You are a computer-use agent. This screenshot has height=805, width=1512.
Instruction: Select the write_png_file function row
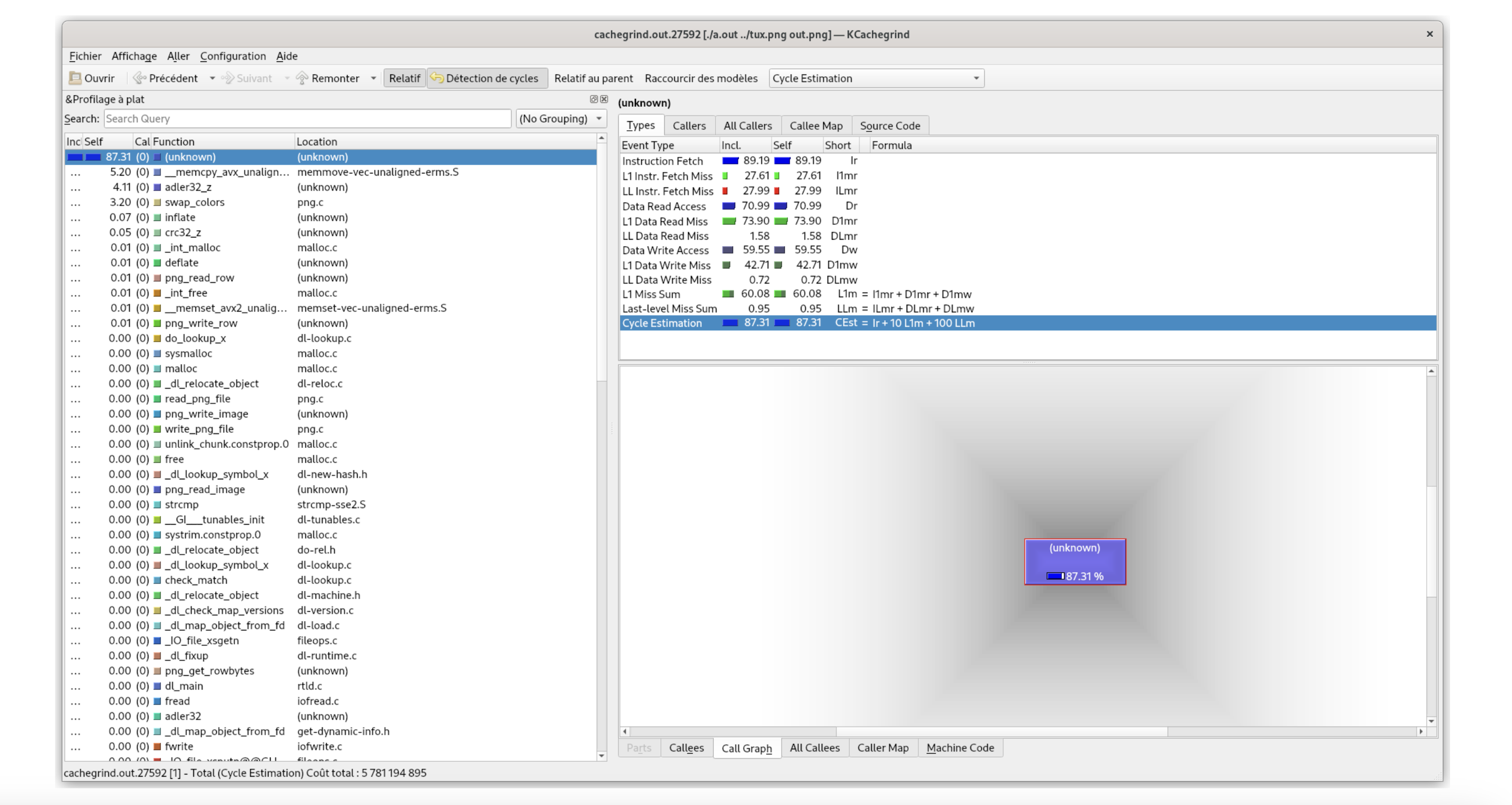[330, 429]
